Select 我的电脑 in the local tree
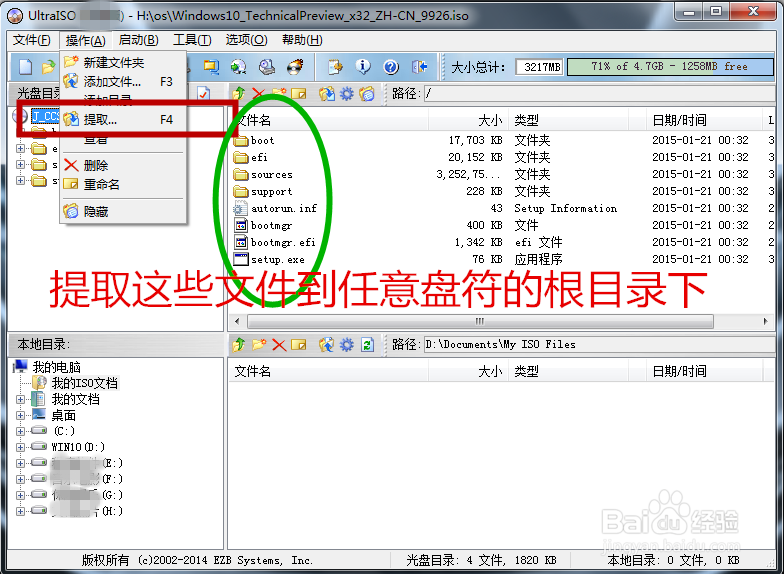Screen dimensions: 784x574 (x=56, y=367)
